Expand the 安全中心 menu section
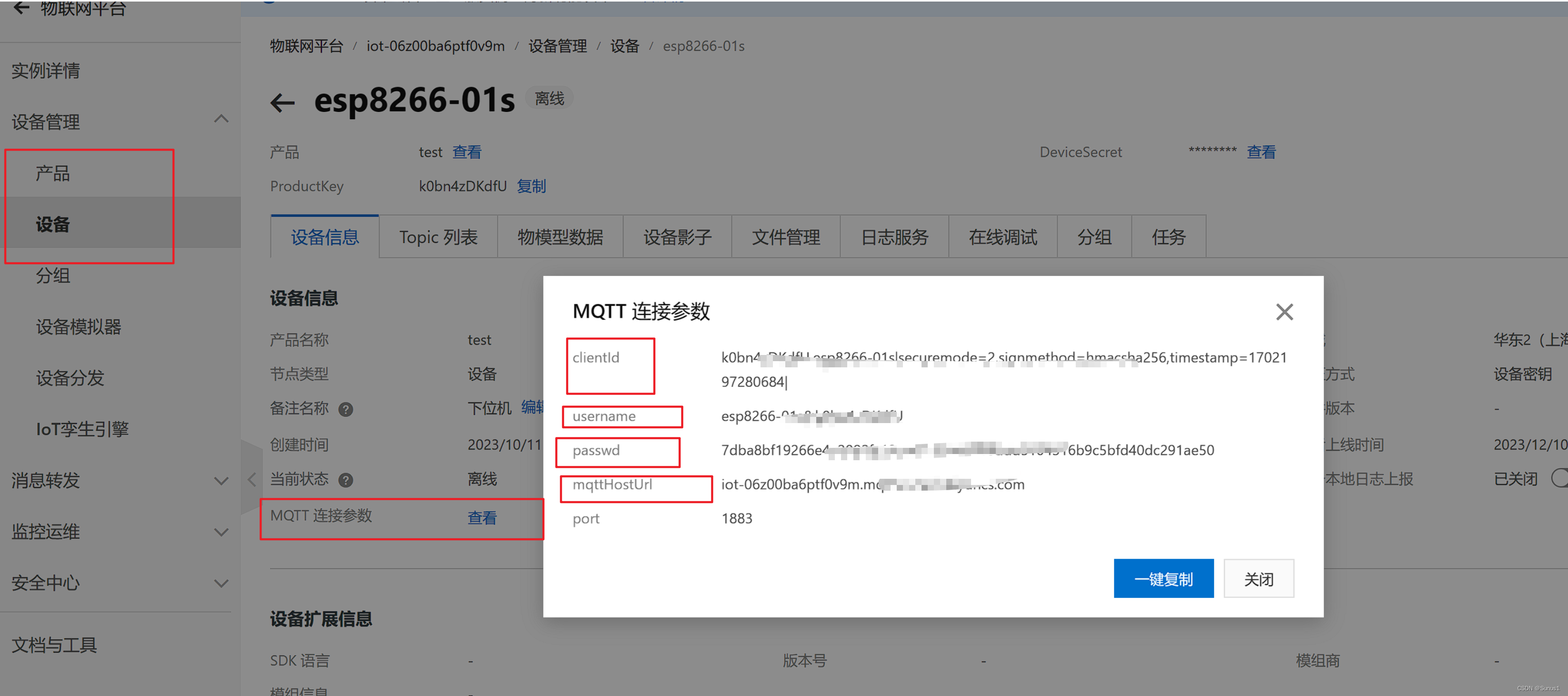Image resolution: width=1568 pixels, height=696 pixels. pyautogui.click(x=221, y=584)
